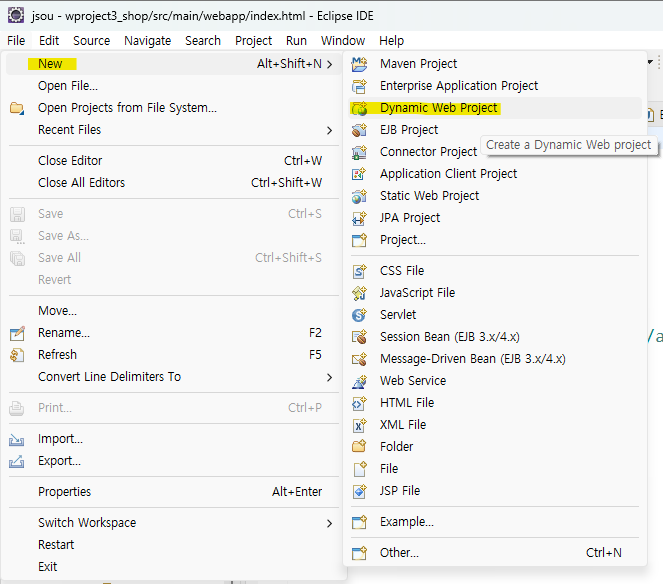663x584 pixels.
Task: Choose Exit from File menu
Action: tap(173, 567)
